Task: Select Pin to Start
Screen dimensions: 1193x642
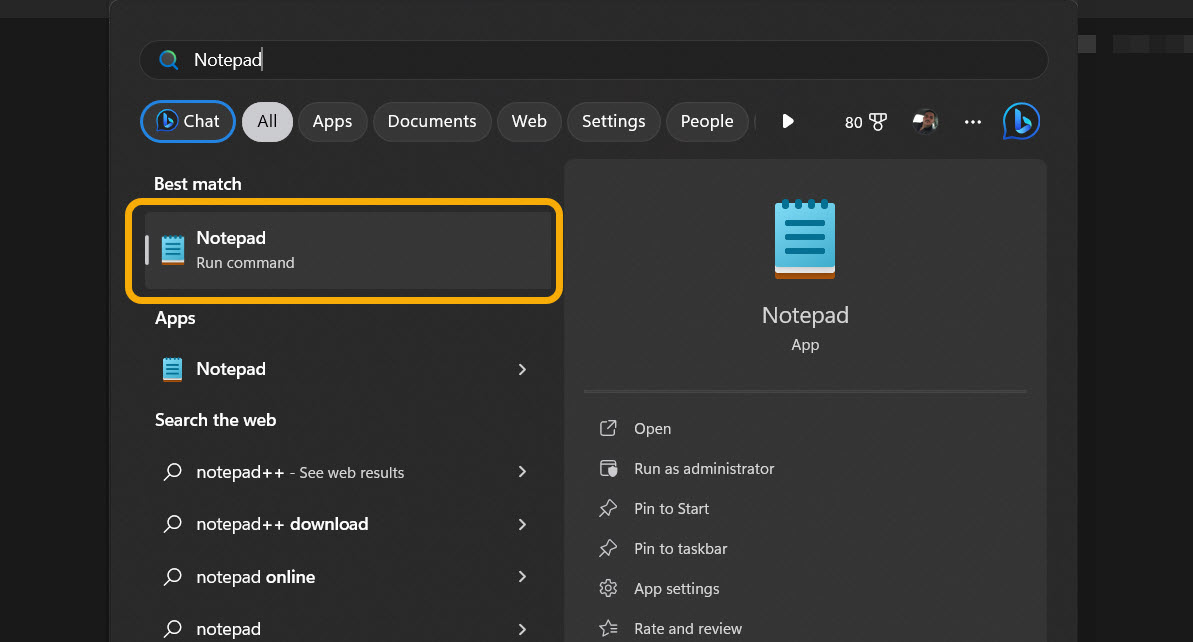Action: tap(671, 508)
